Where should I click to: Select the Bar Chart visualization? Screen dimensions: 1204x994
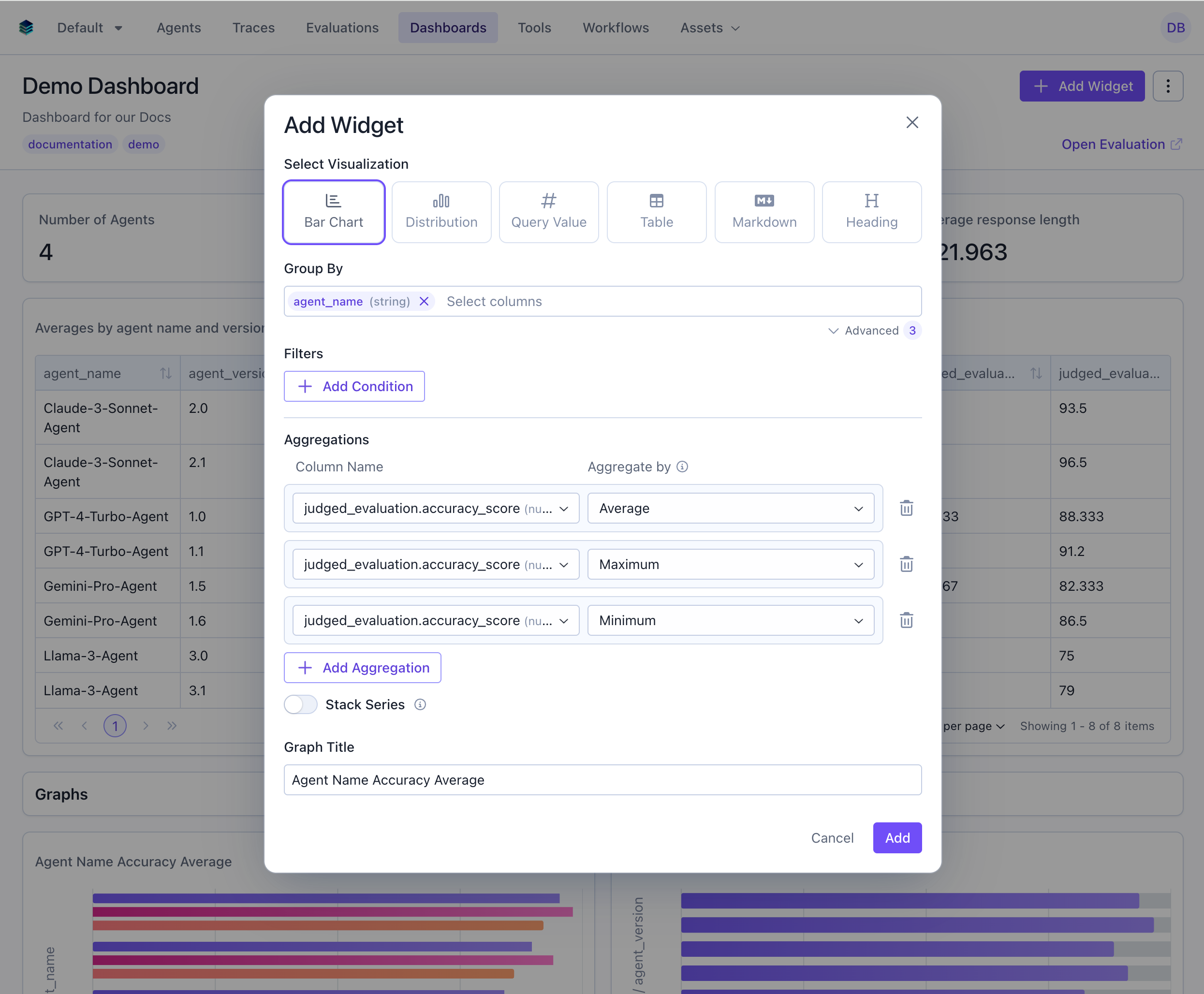coord(333,211)
